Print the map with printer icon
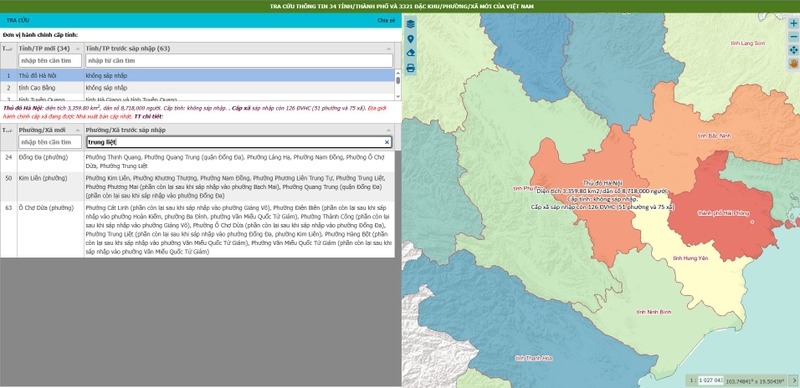 (411, 68)
